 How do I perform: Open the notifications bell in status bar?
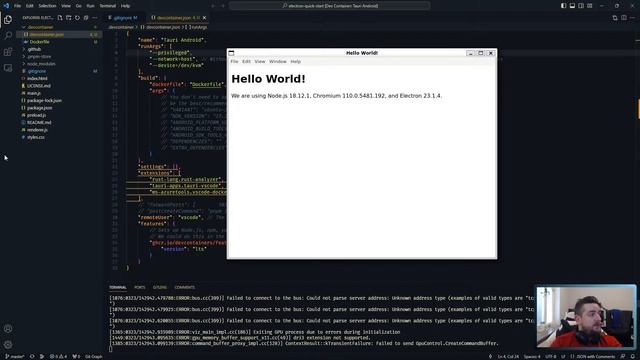click(x=633, y=357)
